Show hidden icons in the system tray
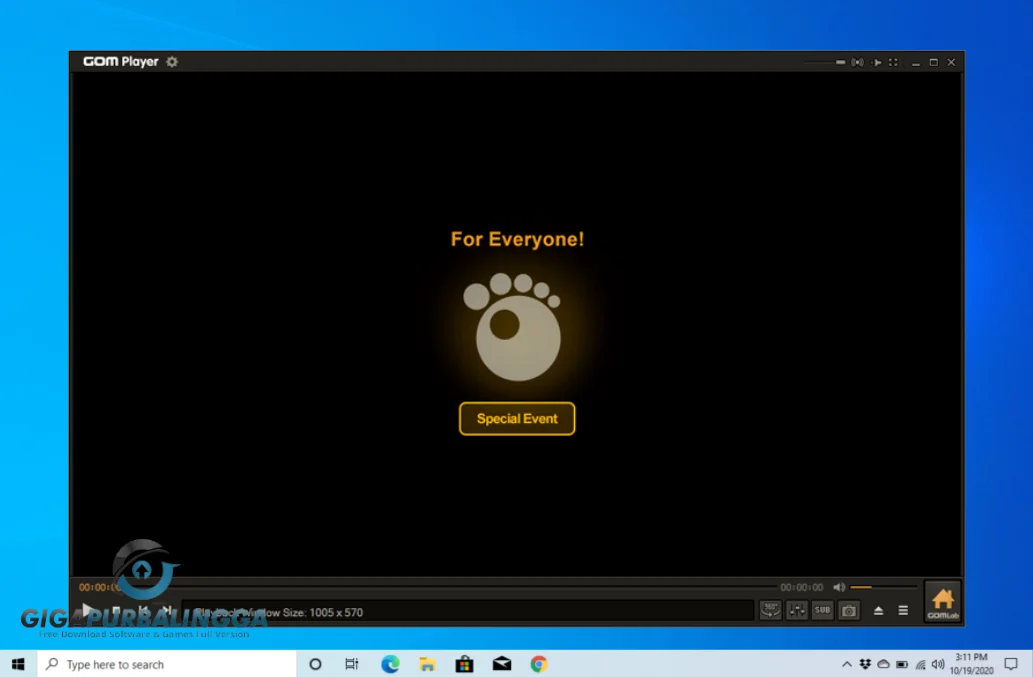 click(x=847, y=663)
